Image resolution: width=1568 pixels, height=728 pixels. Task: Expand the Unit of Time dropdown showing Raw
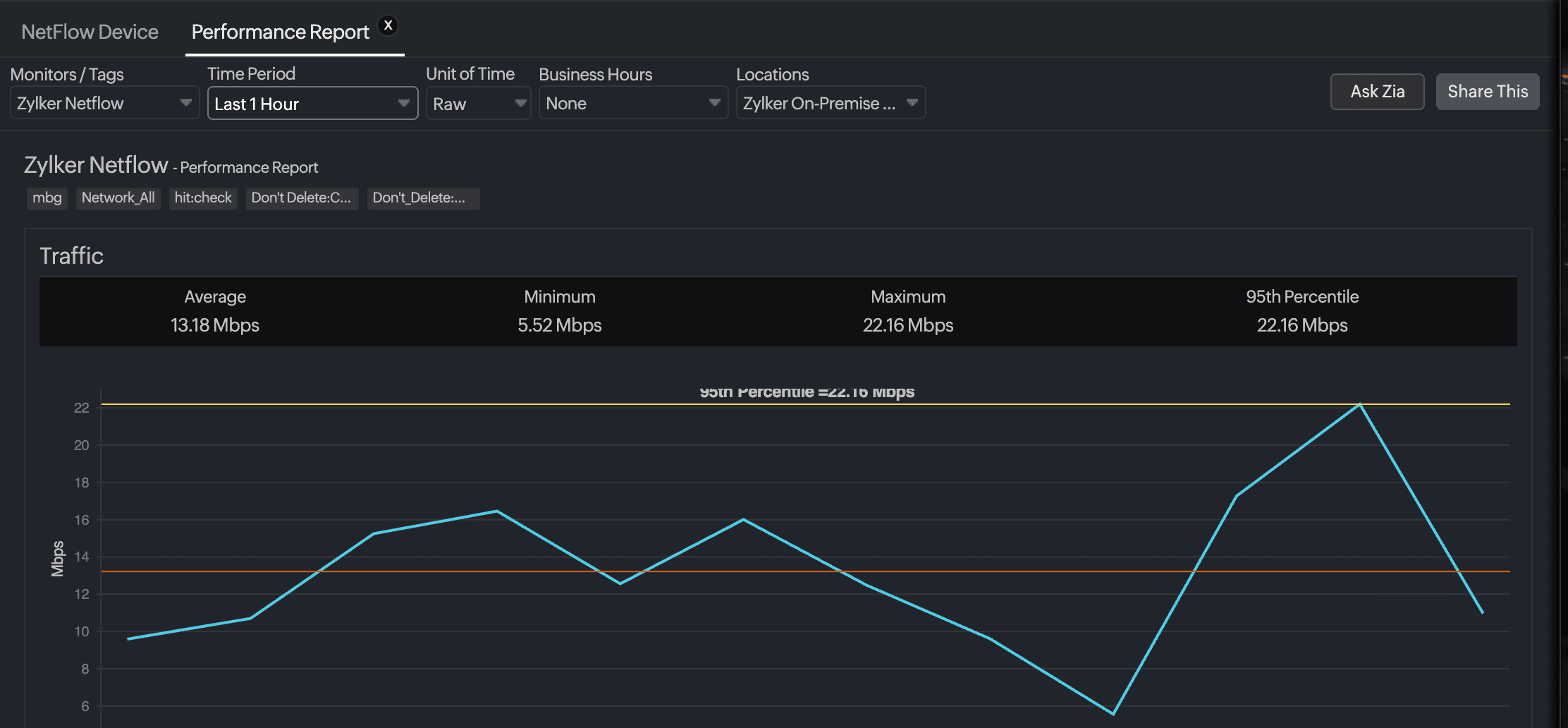tap(478, 104)
